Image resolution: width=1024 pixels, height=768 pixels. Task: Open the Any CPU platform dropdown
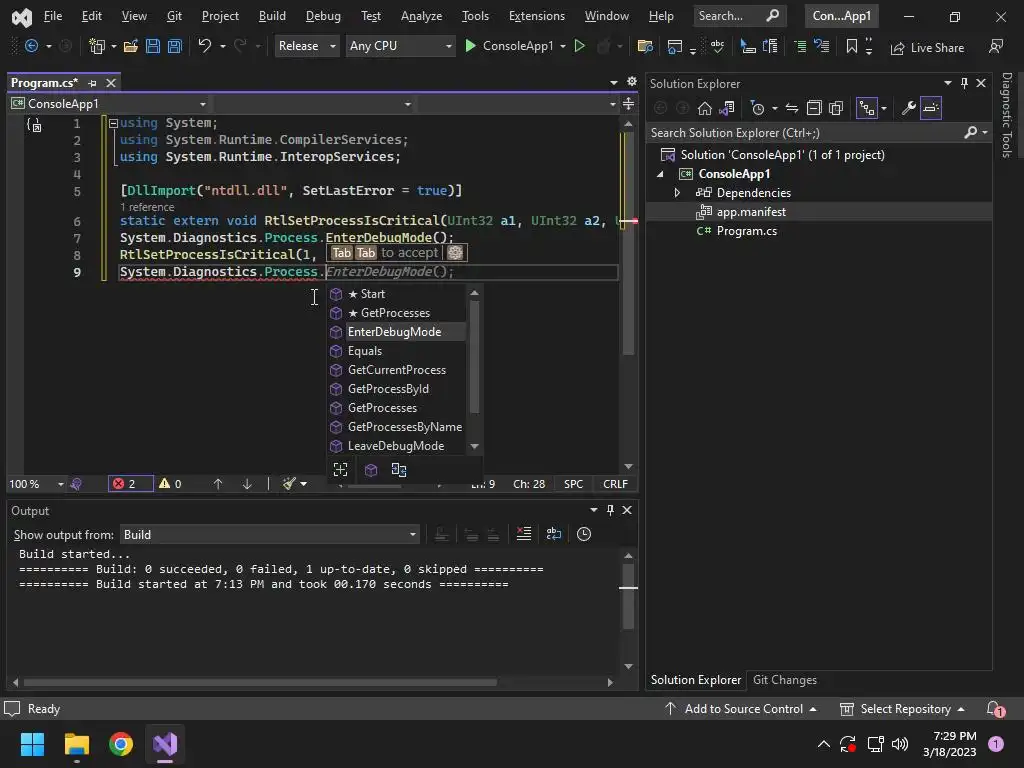(x=400, y=46)
